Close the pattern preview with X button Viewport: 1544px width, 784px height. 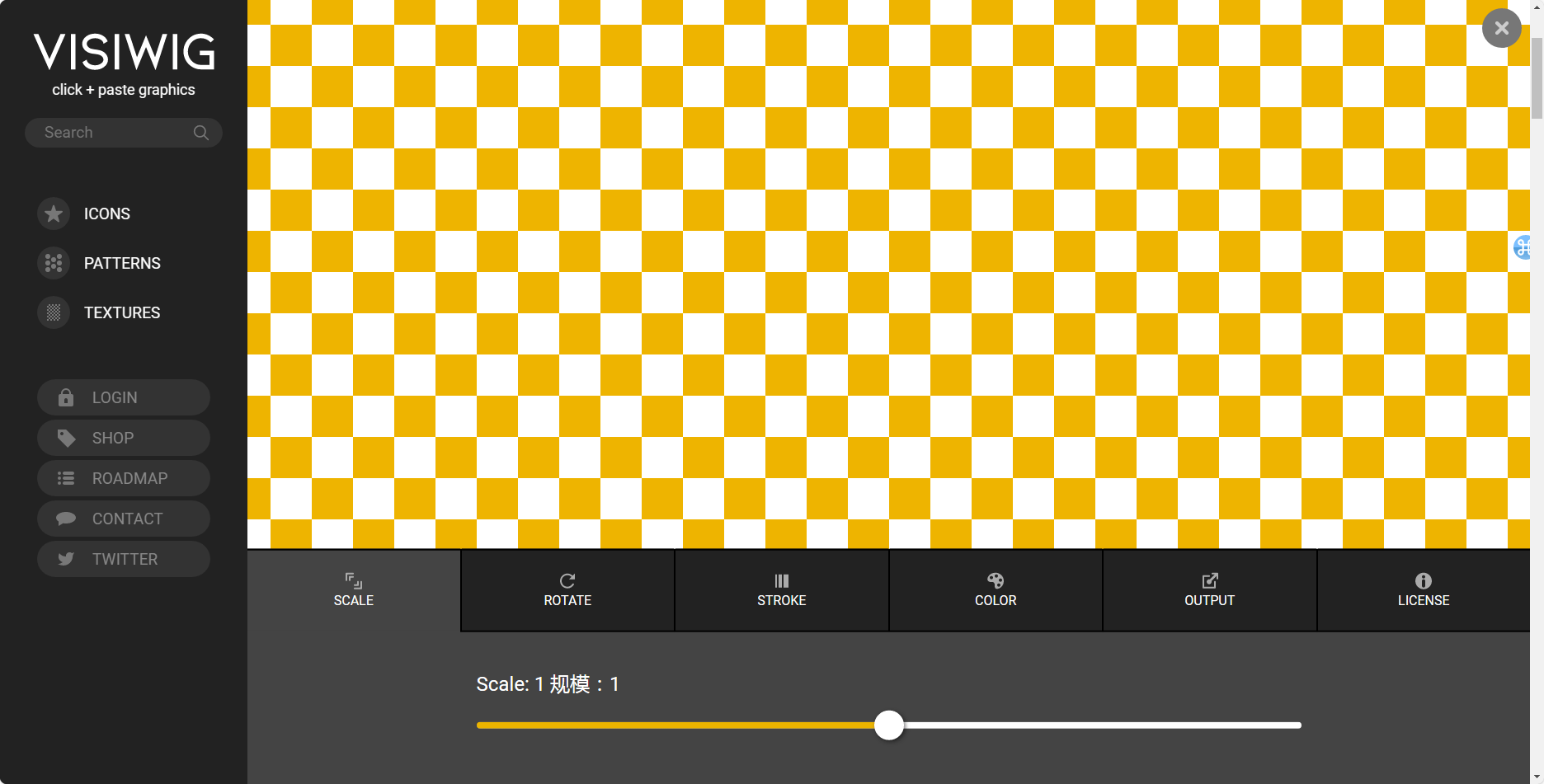[x=1501, y=28]
